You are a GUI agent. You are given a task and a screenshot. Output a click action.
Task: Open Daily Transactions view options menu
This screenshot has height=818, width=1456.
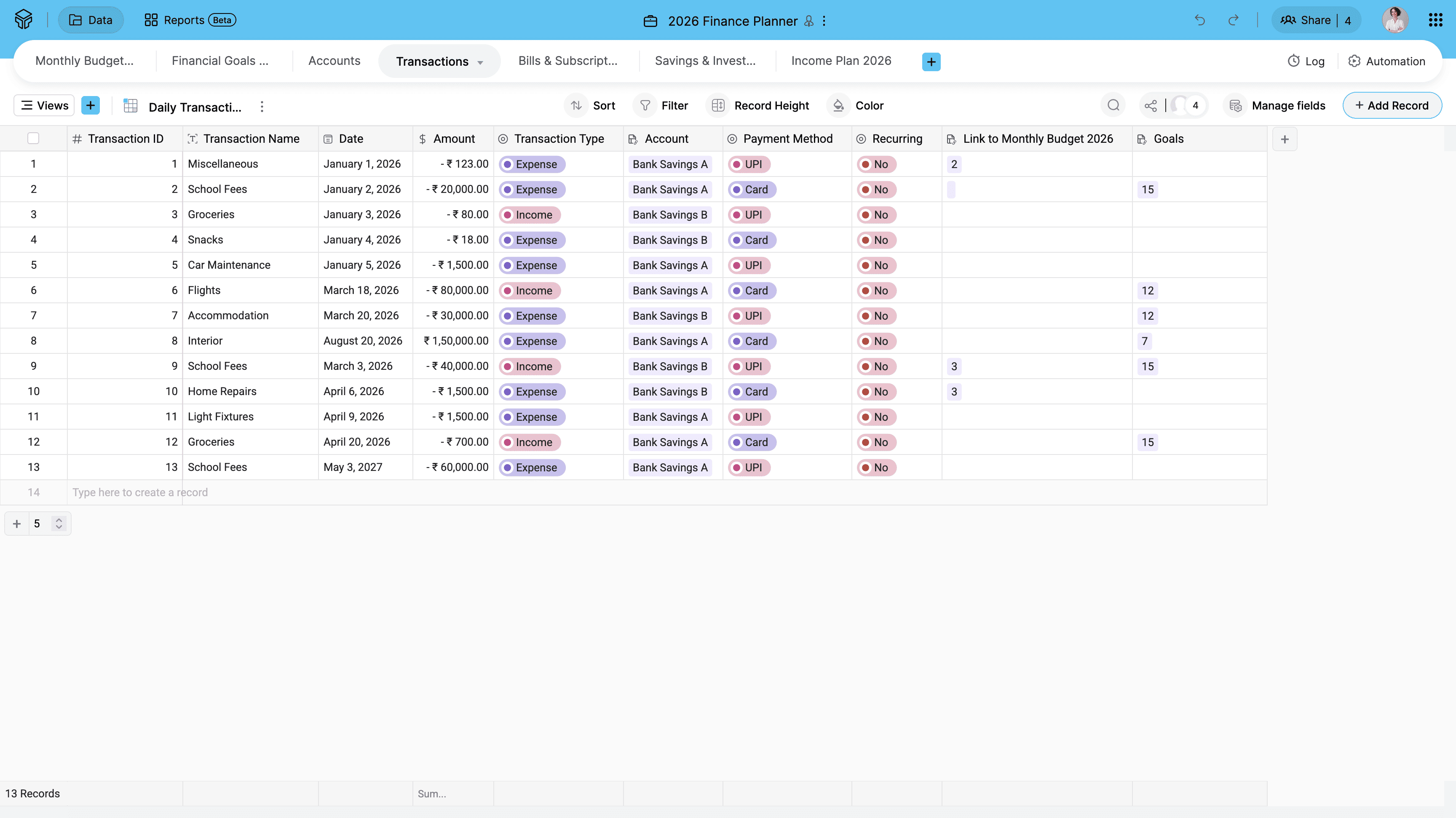(x=262, y=107)
